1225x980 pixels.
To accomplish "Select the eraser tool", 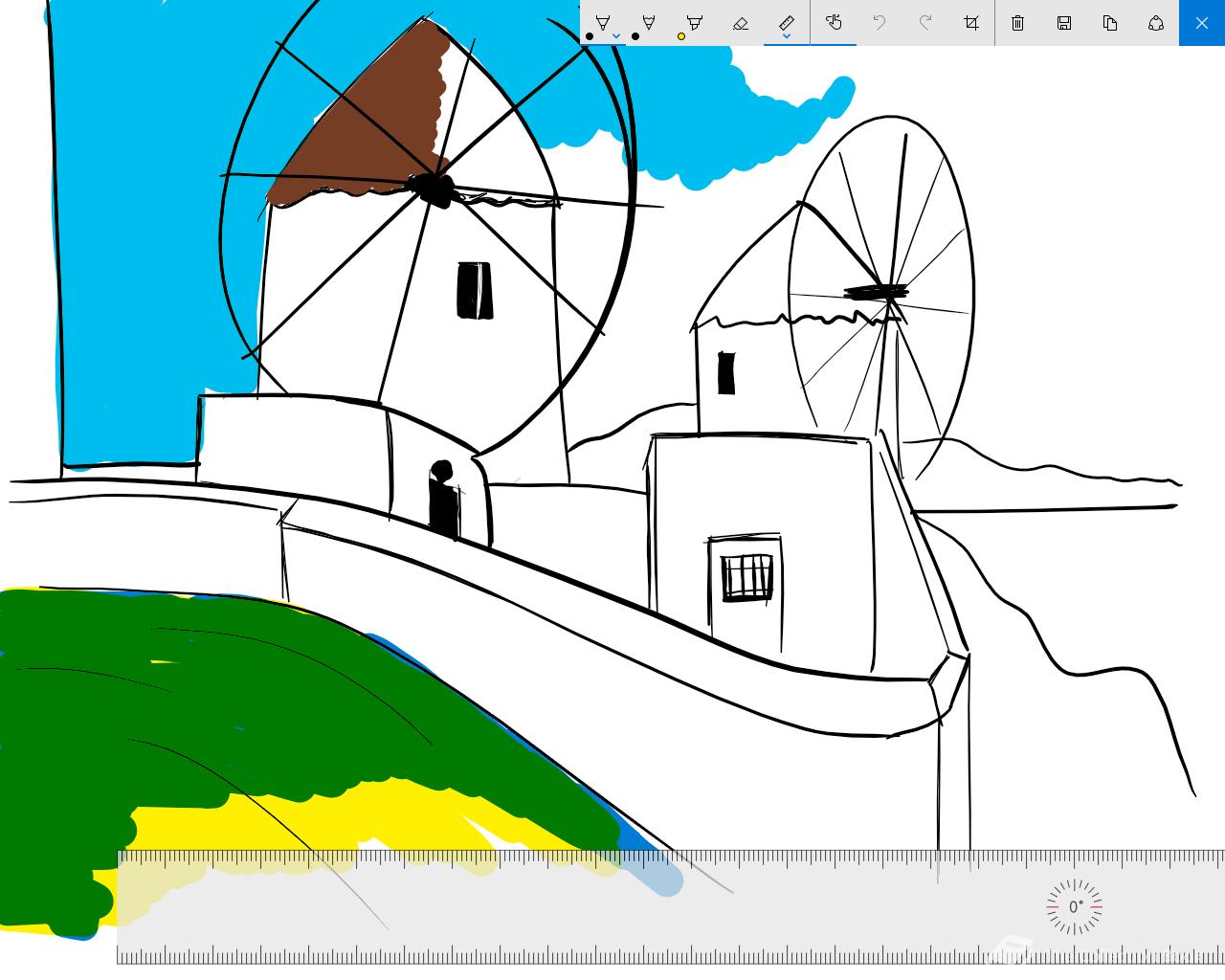I will tap(741, 22).
